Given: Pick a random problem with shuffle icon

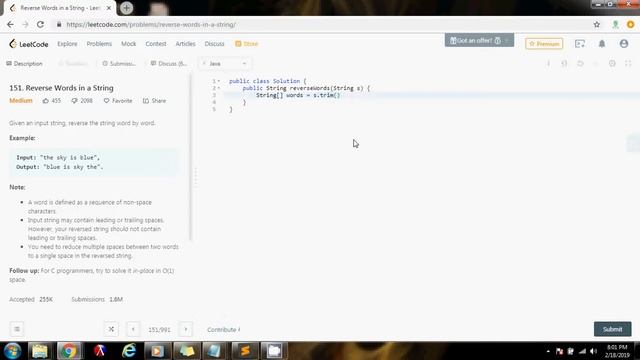Looking at the screenshot, I should point(111,329).
